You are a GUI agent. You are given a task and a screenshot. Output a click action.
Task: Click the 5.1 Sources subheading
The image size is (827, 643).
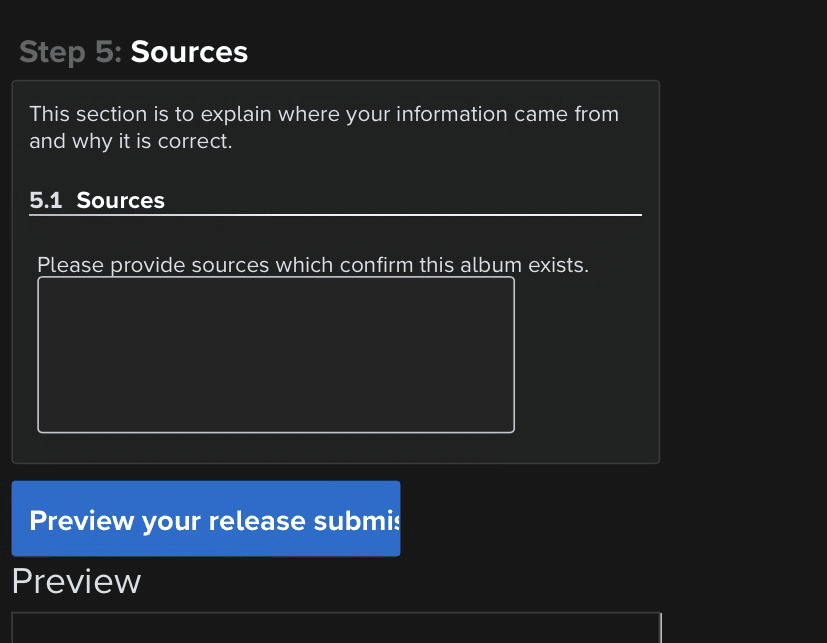[97, 200]
